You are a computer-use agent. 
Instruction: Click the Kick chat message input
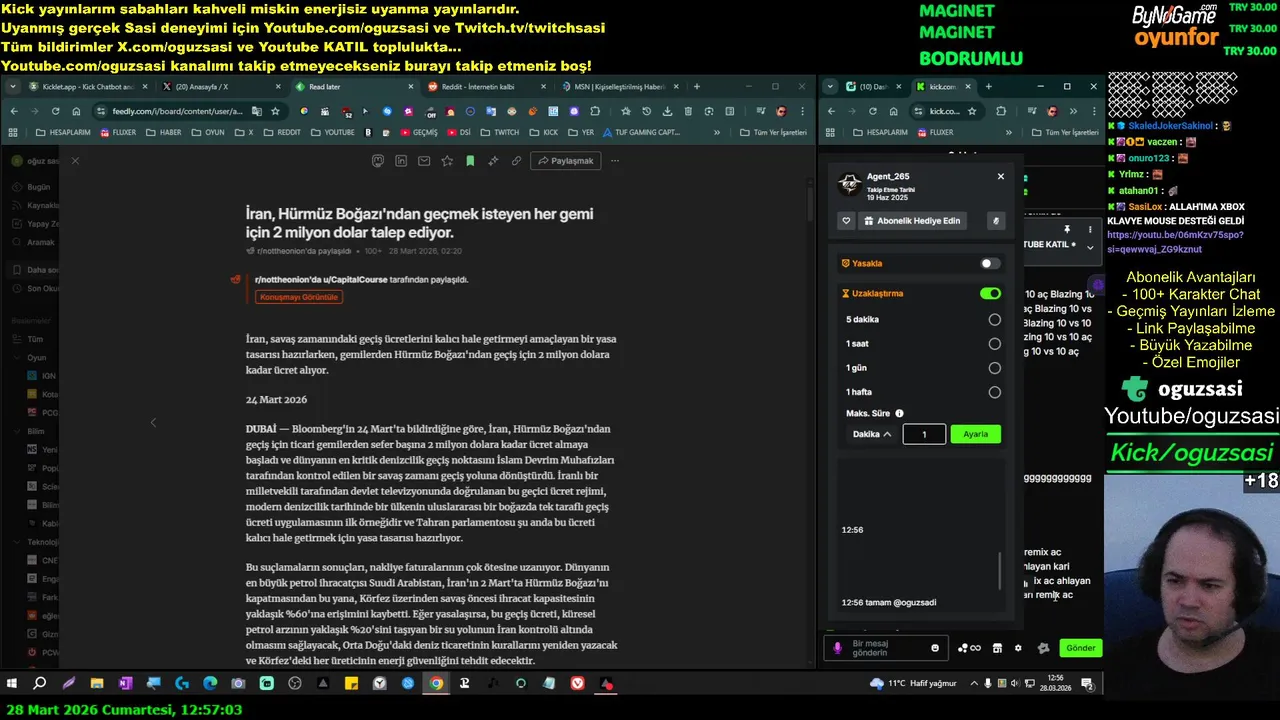[x=886, y=648]
